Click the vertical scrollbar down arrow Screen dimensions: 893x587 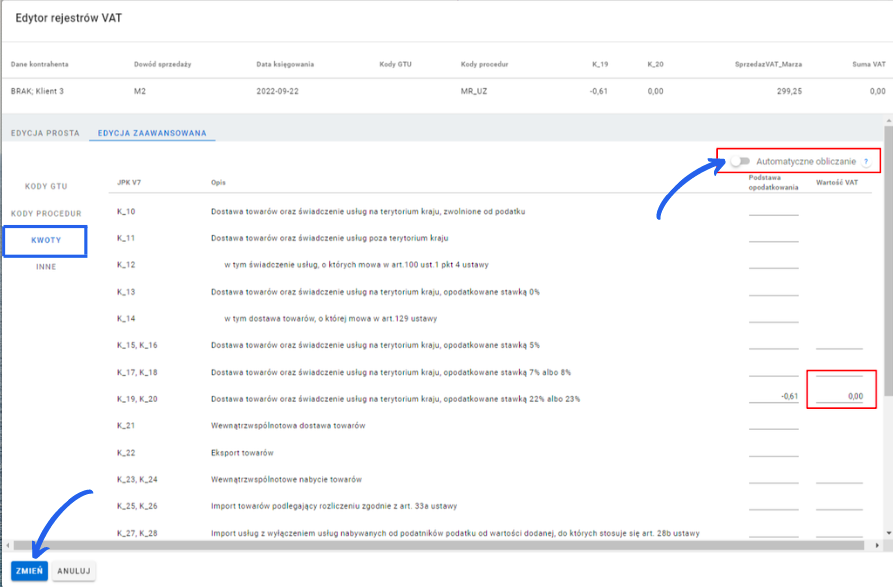887,535
